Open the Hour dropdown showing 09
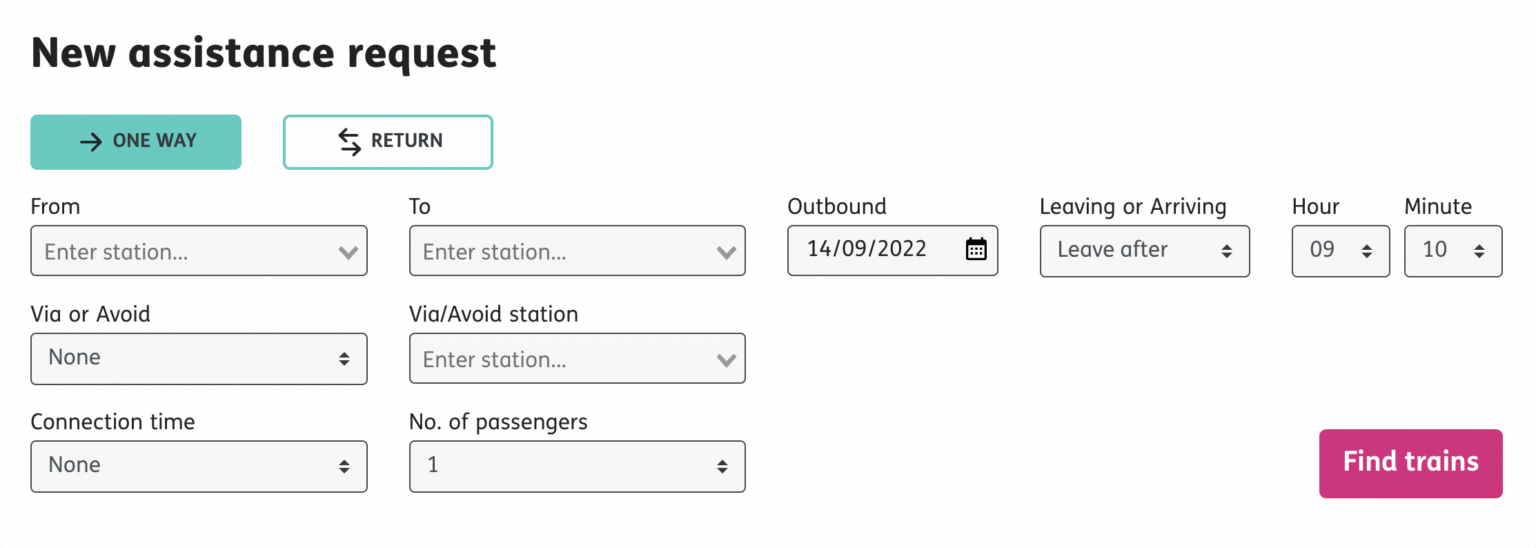1536x548 pixels. [x=1341, y=251]
